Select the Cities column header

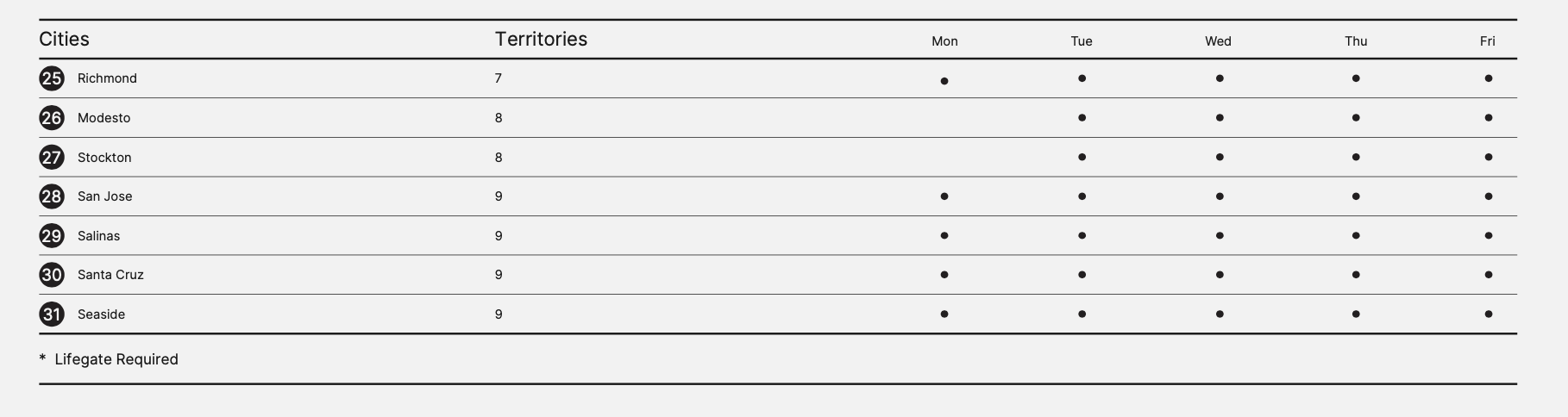(64, 40)
